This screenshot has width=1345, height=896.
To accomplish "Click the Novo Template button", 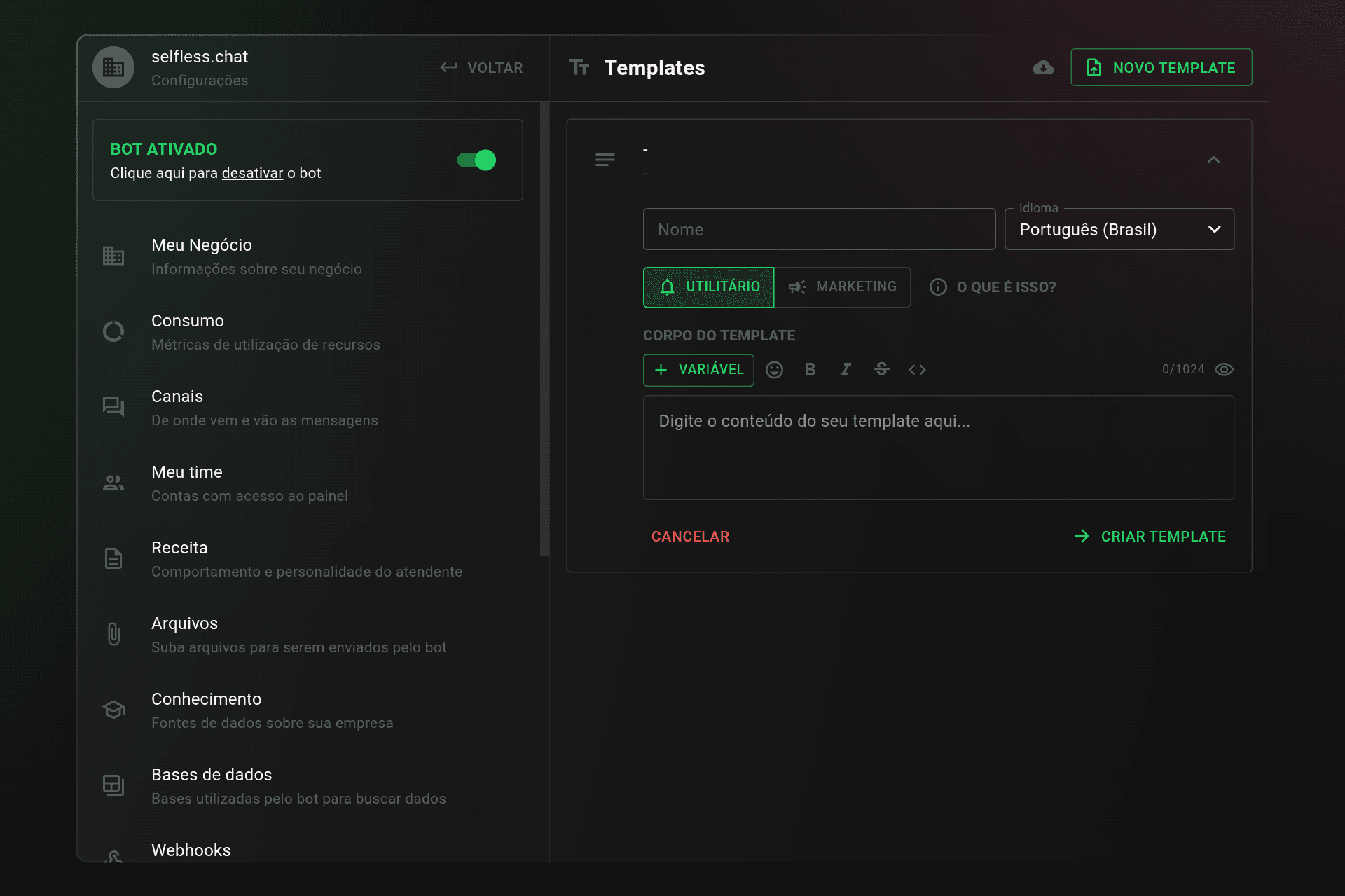I will click(1161, 68).
